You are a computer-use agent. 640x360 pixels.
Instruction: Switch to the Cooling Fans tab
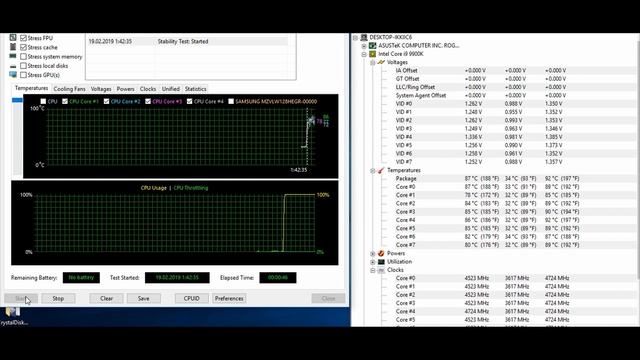(x=69, y=89)
